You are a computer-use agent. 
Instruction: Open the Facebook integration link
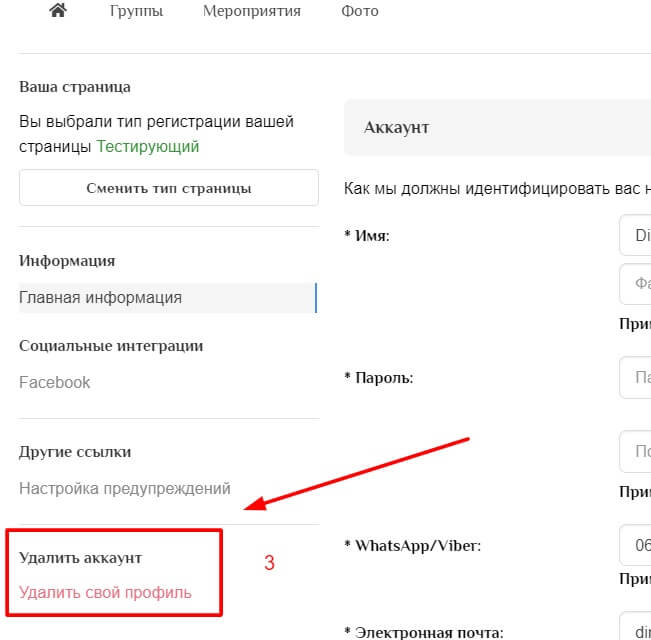click(54, 382)
